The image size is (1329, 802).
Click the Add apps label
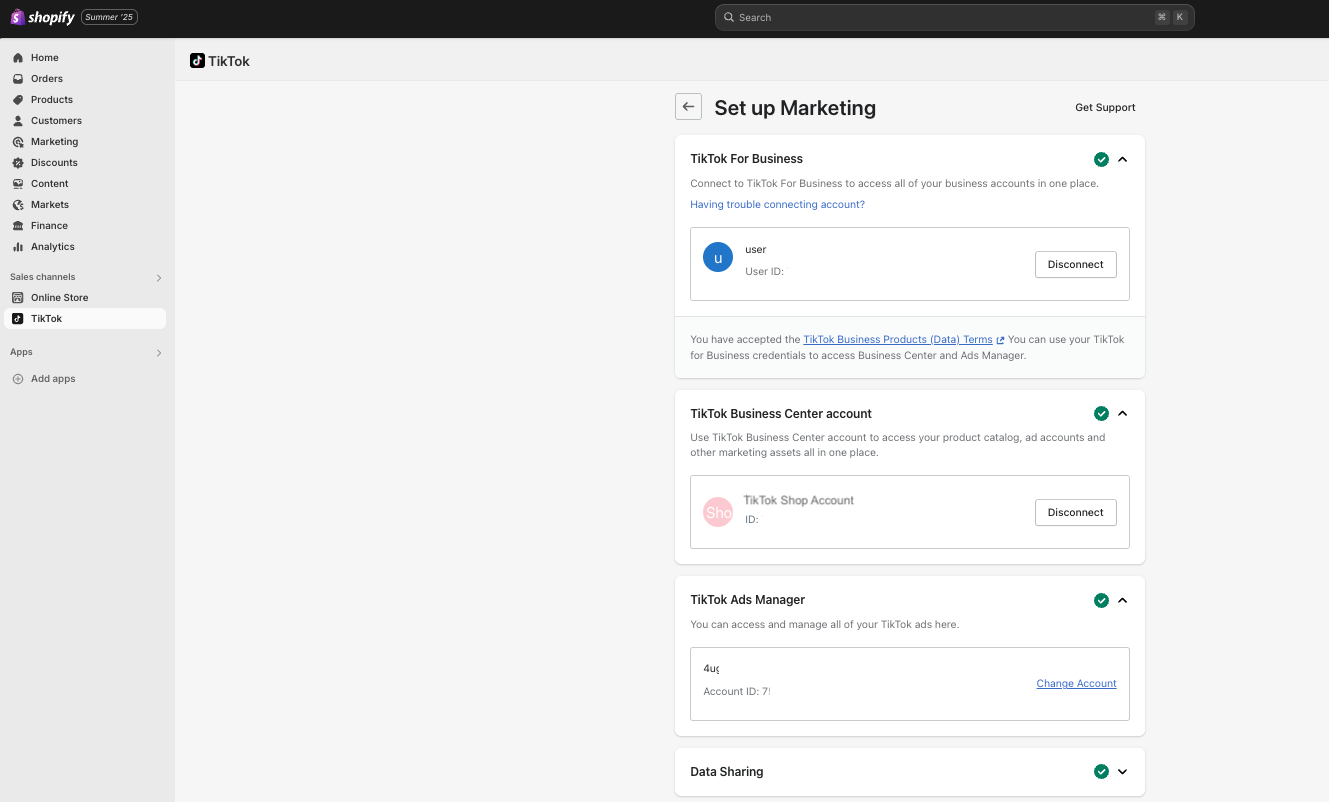(x=53, y=379)
